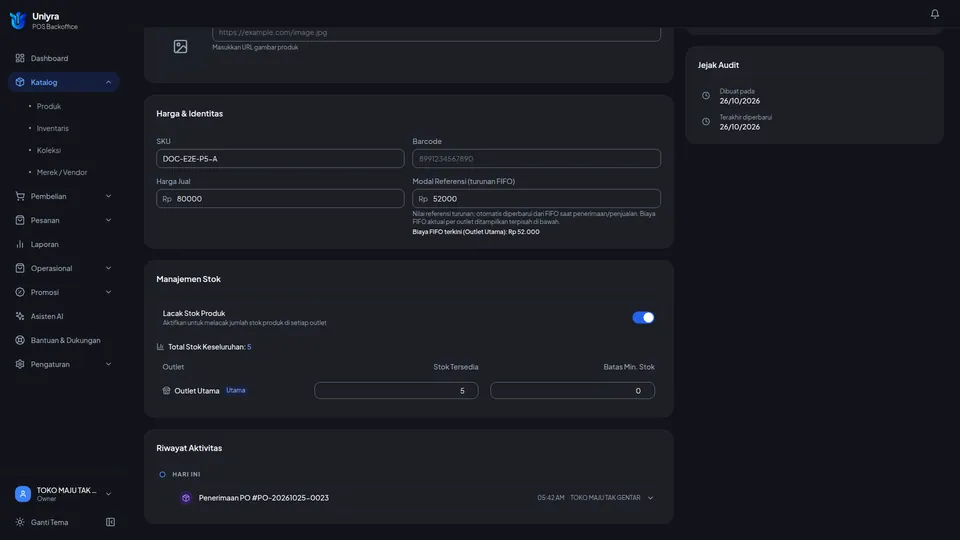
Task: Click the Pembelian cart icon
Action: pos(20,196)
